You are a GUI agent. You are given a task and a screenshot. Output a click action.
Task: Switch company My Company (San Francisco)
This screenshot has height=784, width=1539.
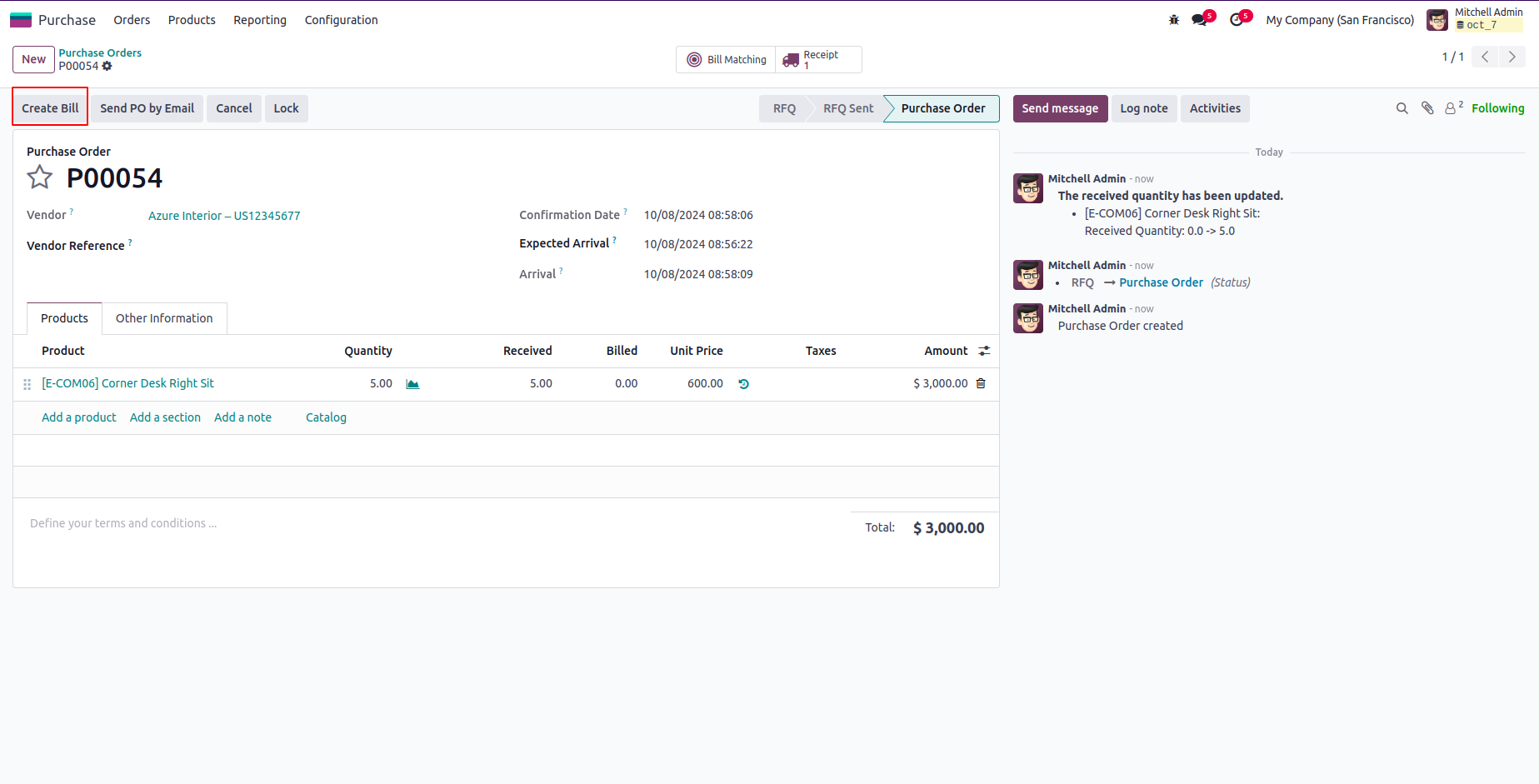1340,20
